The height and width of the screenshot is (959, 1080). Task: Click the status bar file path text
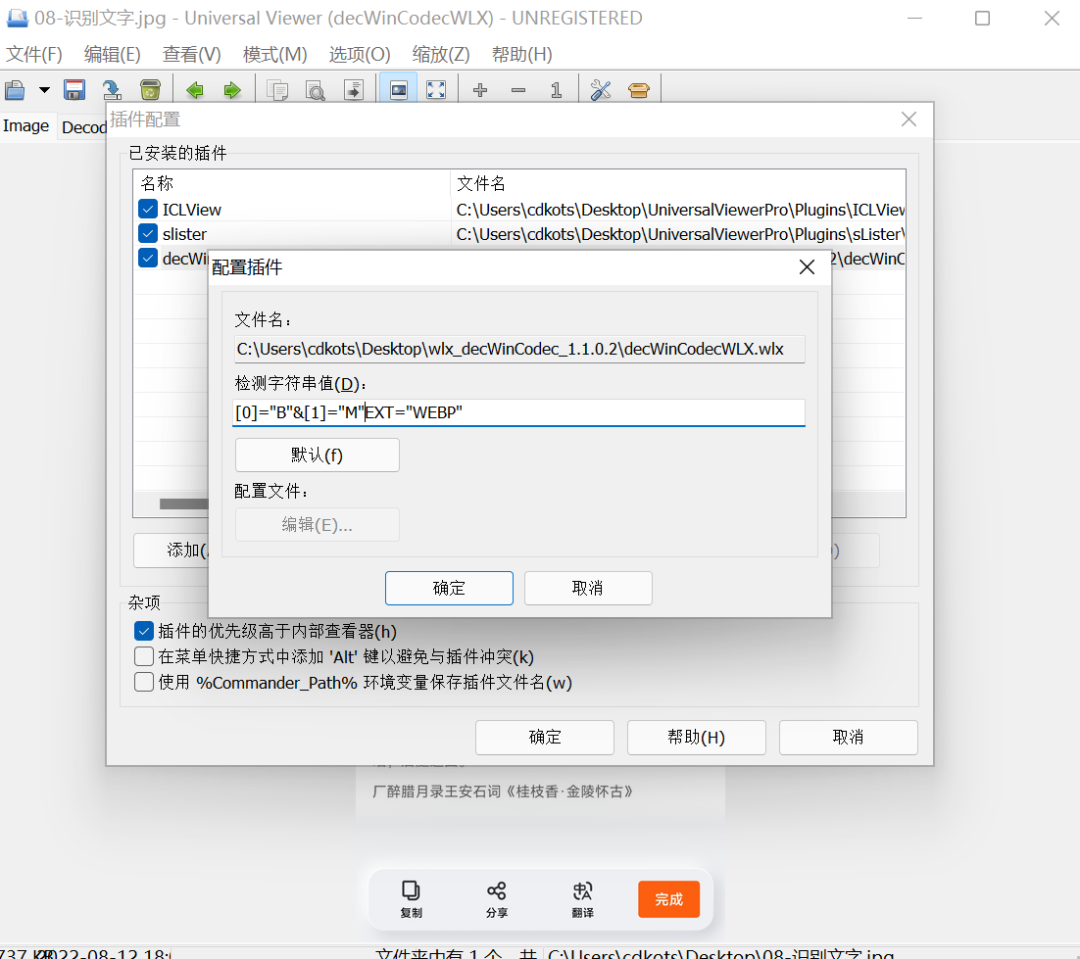[720, 953]
